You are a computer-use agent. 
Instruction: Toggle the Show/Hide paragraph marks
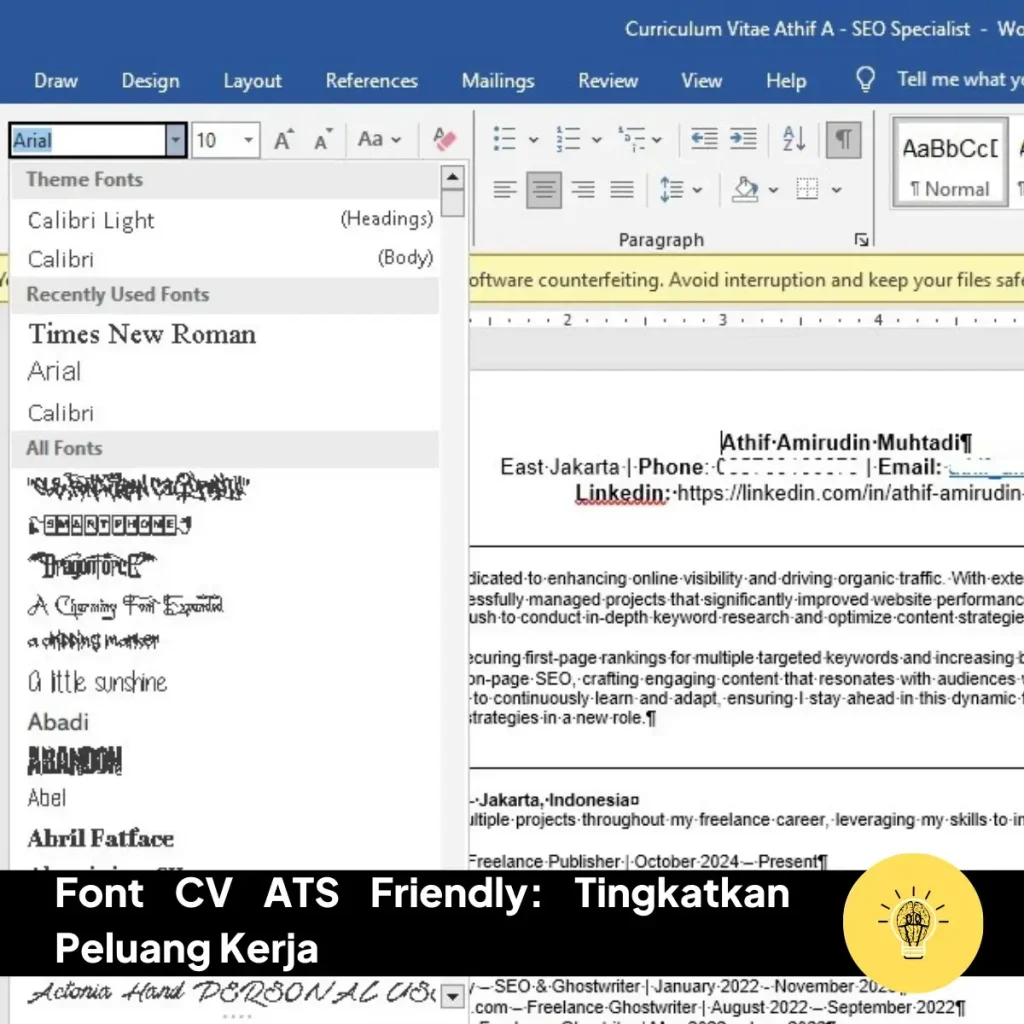(845, 139)
